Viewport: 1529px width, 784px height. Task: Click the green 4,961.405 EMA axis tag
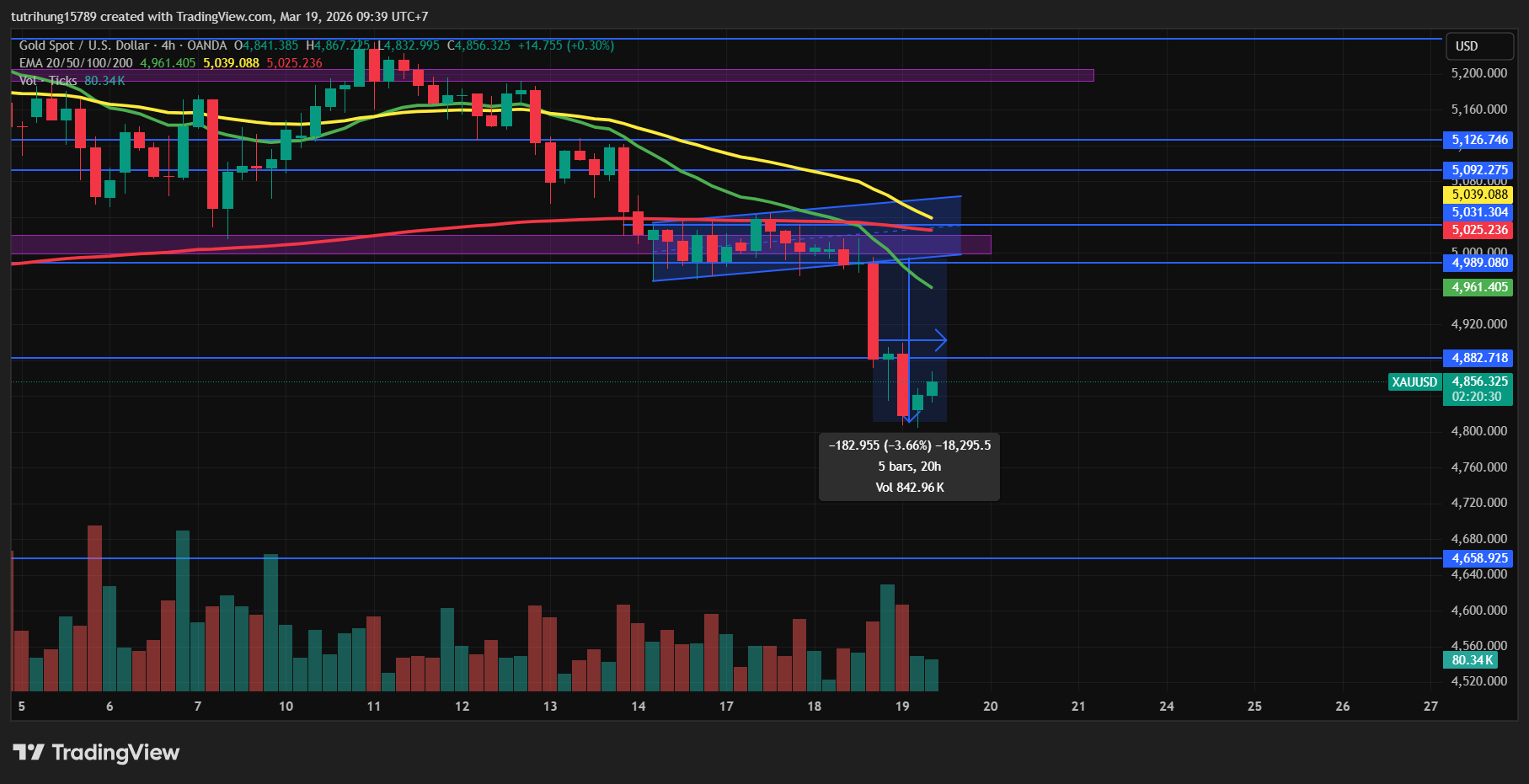pos(1478,287)
